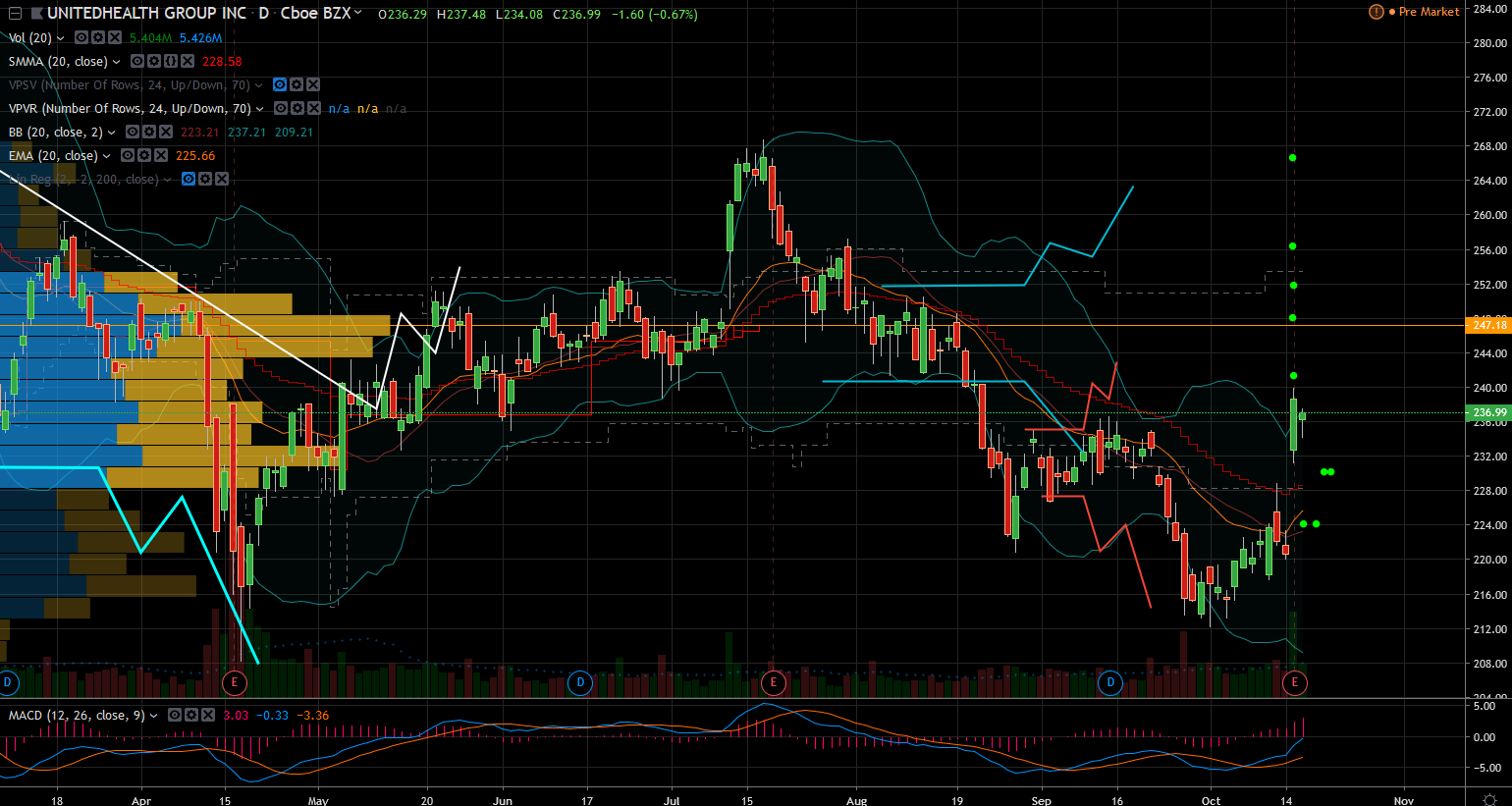The height and width of the screenshot is (806, 1512).
Task: Expand the SMMA (20, close) dropdown arrow
Action: 117,62
